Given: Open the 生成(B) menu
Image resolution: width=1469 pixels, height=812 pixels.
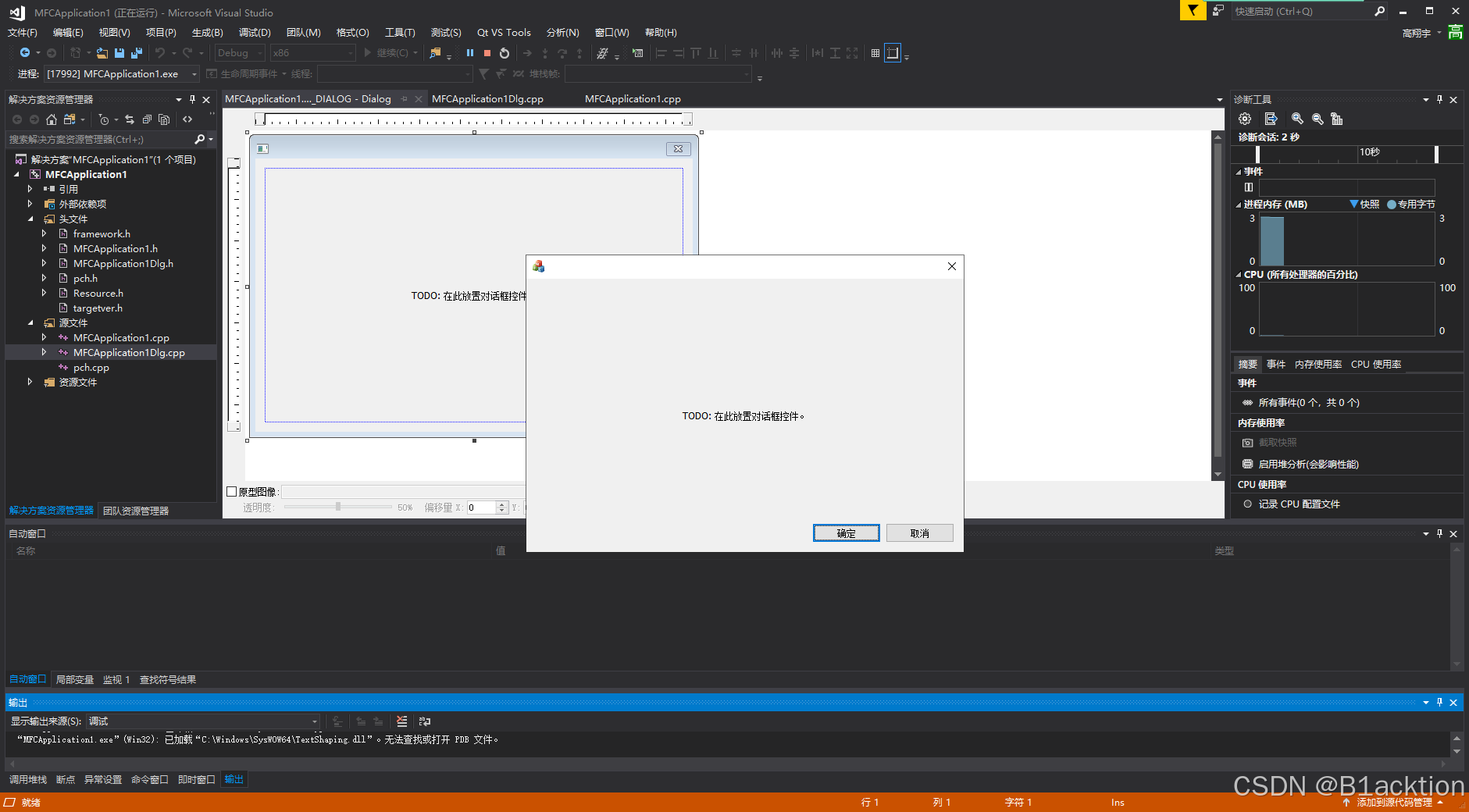Looking at the screenshot, I should click(x=208, y=32).
